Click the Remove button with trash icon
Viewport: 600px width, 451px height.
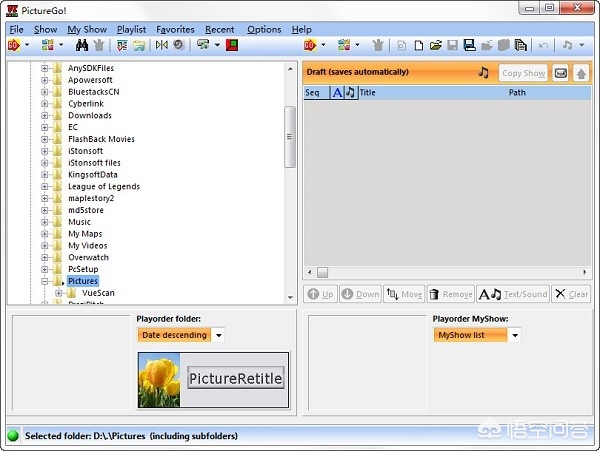point(451,294)
